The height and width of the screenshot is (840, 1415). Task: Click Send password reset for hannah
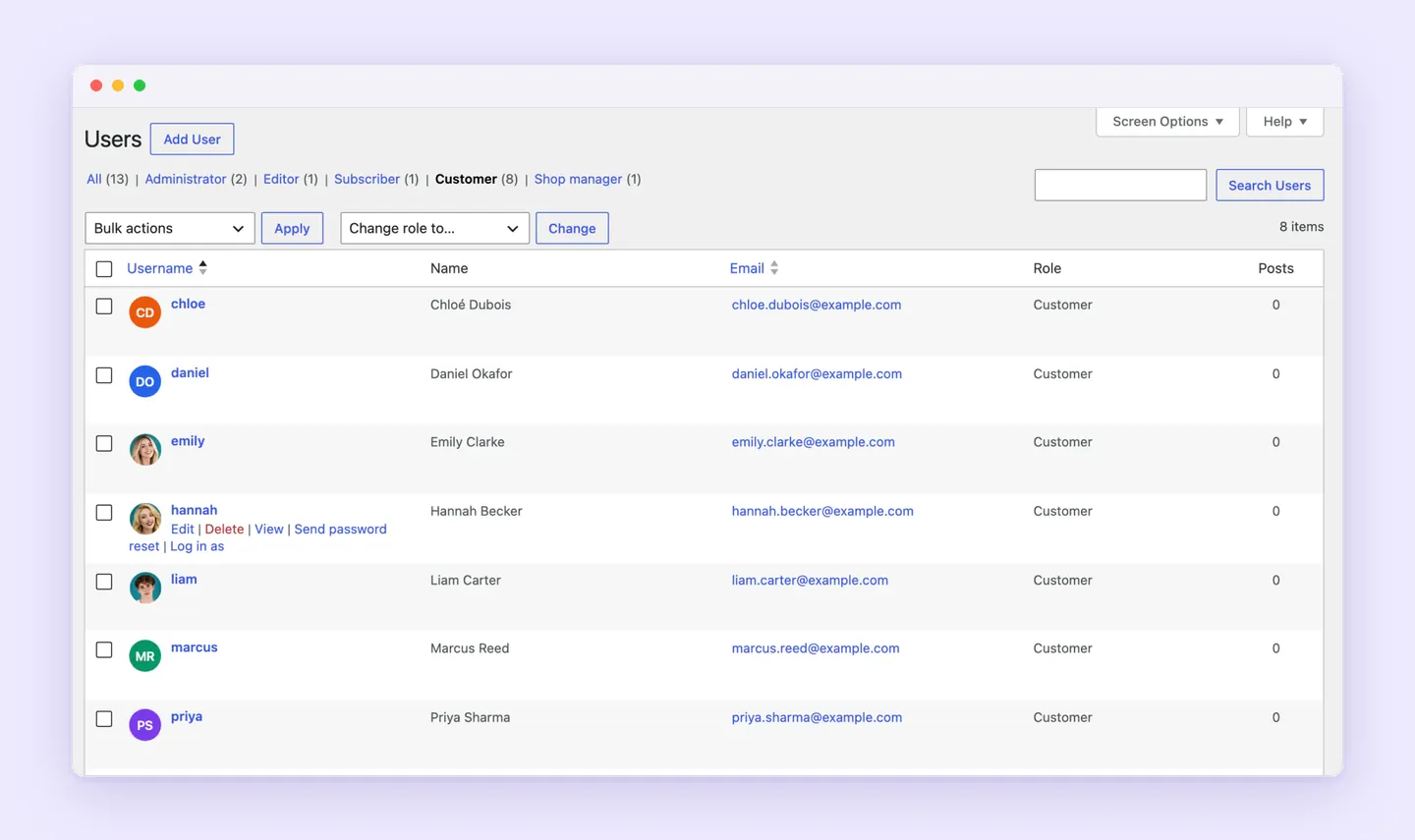340,529
